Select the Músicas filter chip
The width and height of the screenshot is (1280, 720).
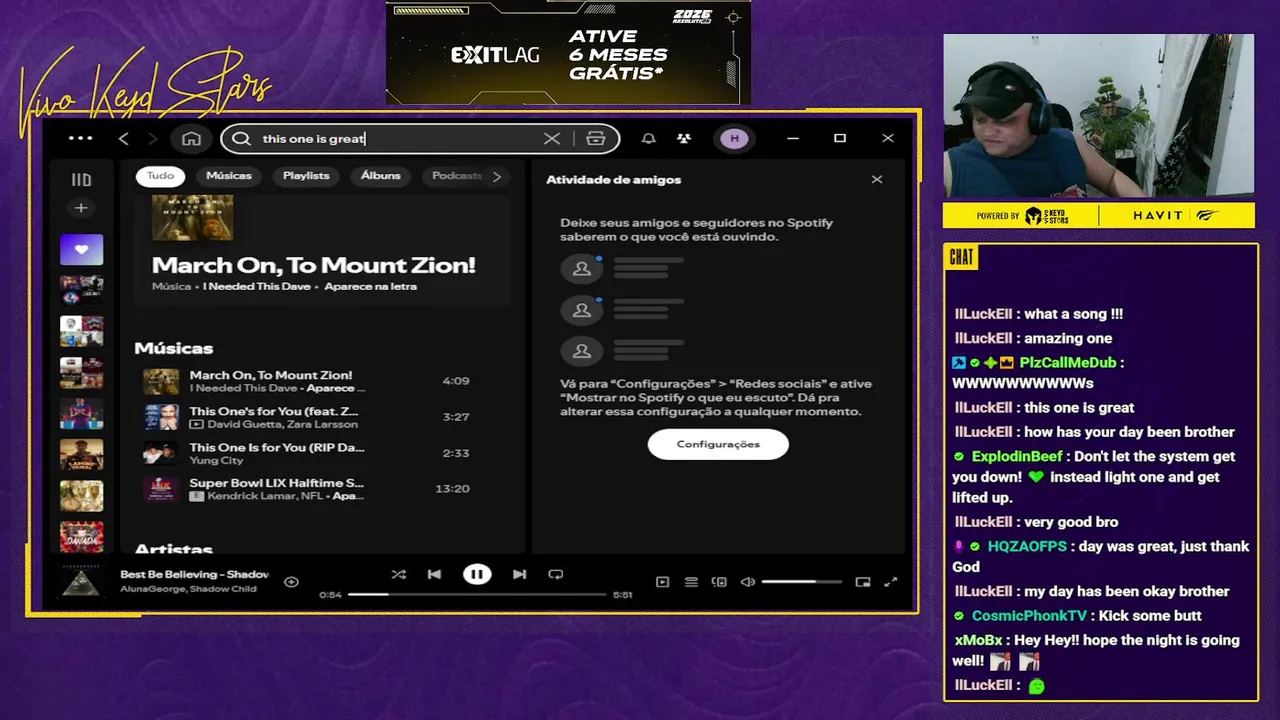[x=229, y=176]
